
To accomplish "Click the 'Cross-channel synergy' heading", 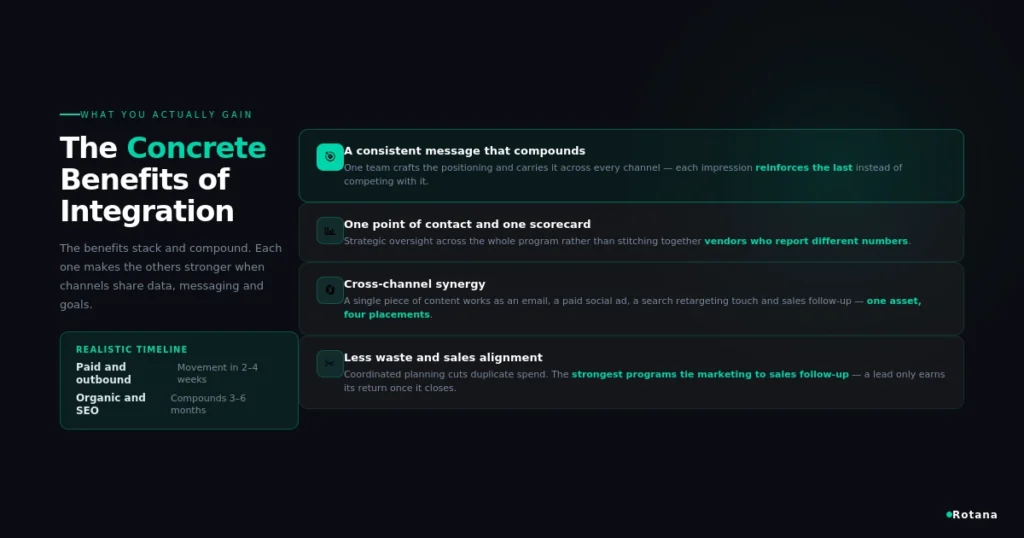I will (415, 284).
